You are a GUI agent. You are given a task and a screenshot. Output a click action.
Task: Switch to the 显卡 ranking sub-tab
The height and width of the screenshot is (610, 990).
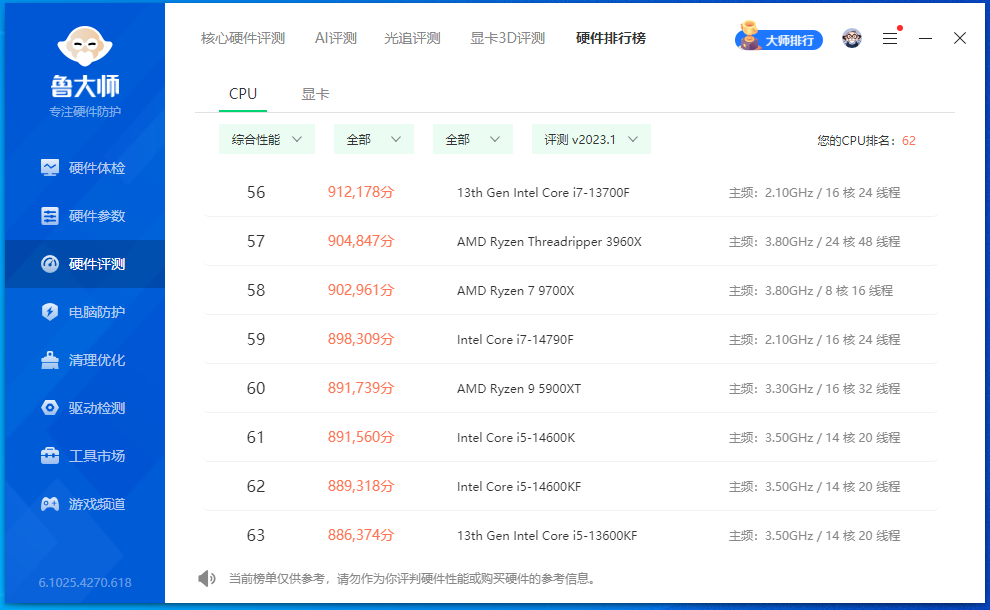pyautogui.click(x=315, y=94)
